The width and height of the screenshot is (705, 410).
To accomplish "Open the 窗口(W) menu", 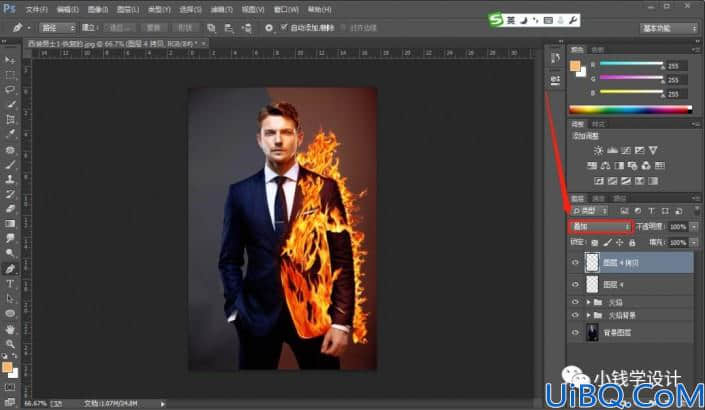I will click(286, 9).
